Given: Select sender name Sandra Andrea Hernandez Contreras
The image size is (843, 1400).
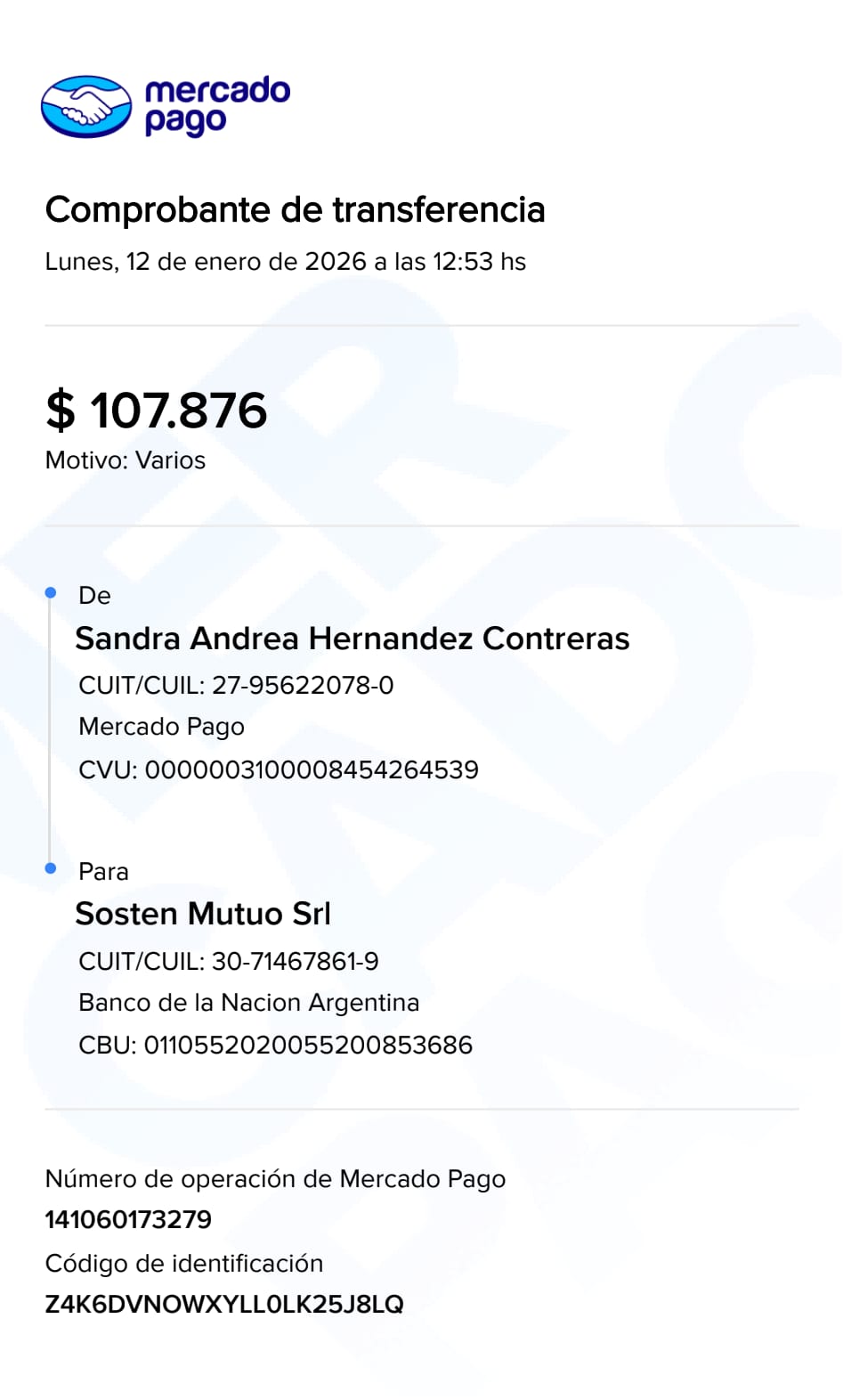Looking at the screenshot, I should (x=352, y=639).
